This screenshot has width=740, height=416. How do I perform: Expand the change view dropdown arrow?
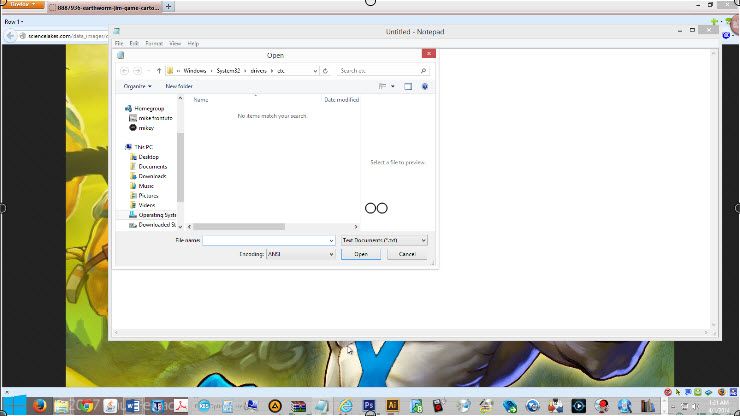[393, 86]
